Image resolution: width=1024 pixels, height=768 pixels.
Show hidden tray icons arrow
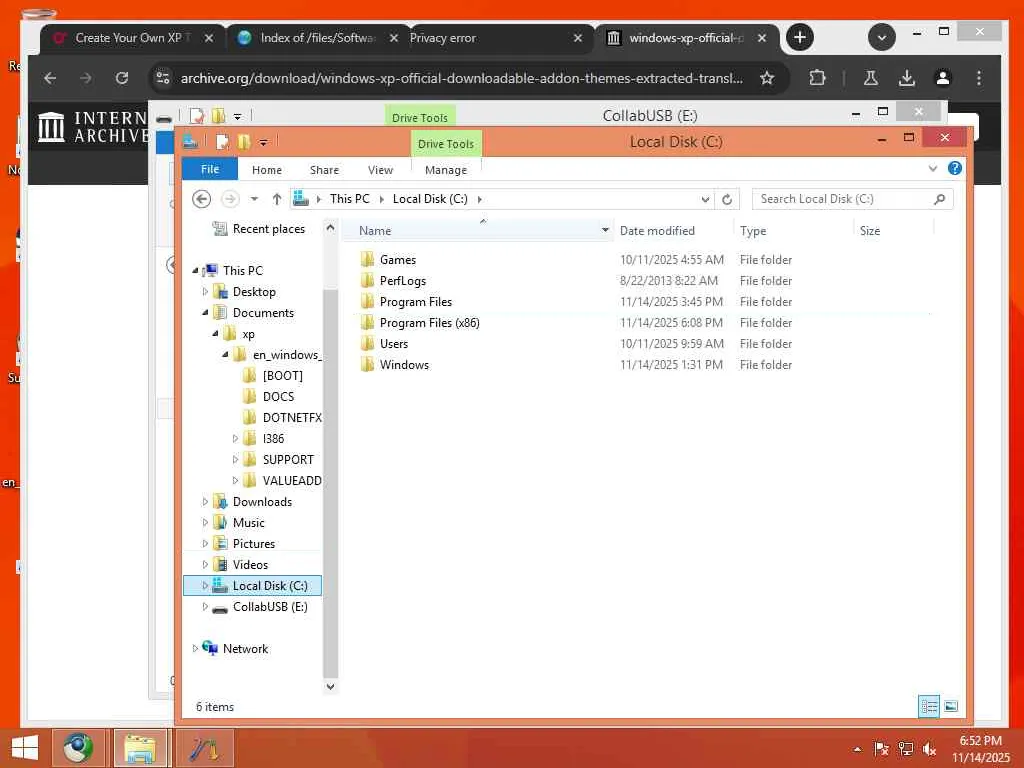857,749
